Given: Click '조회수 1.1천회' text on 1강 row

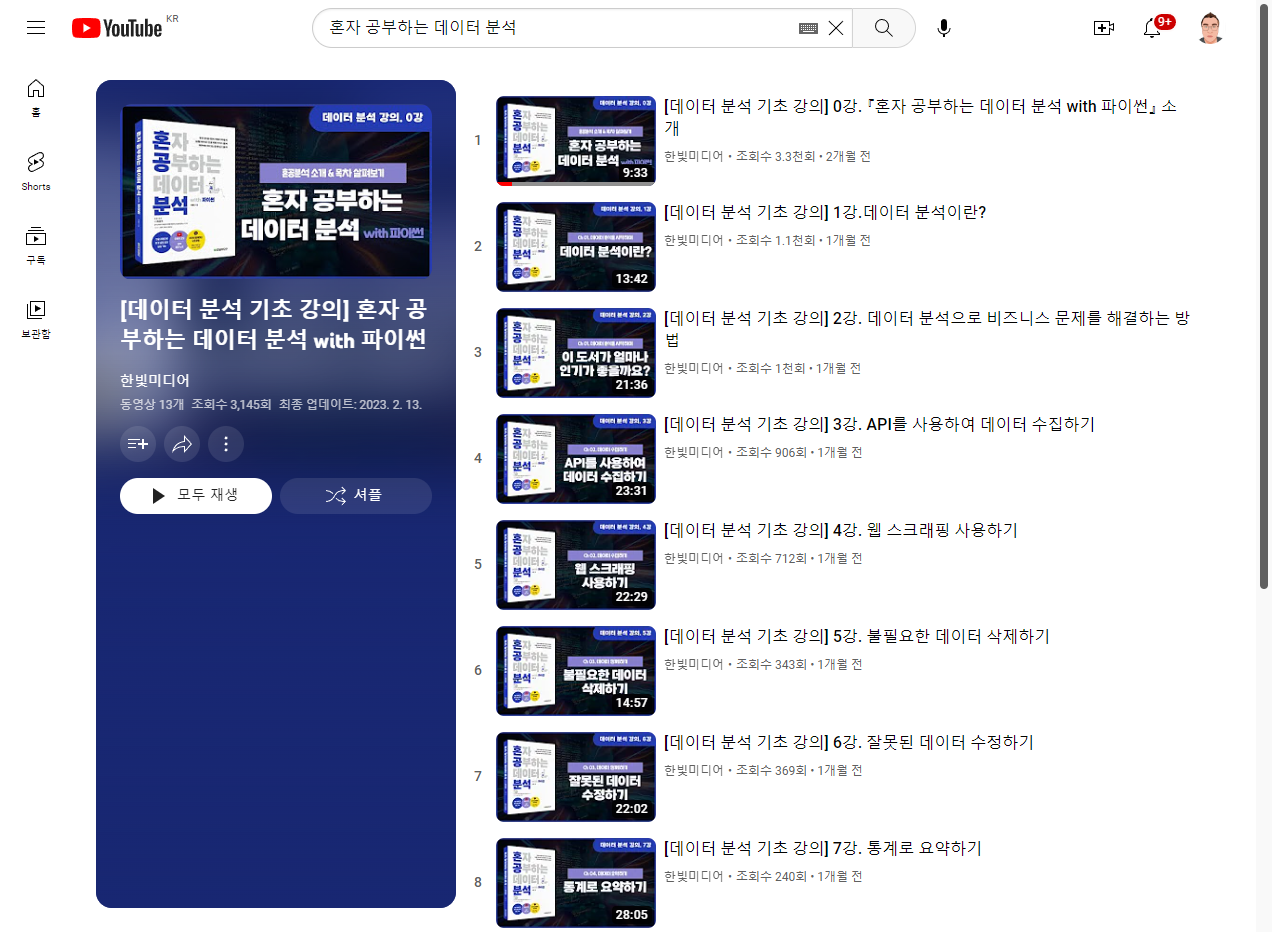Looking at the screenshot, I should pos(775,241).
